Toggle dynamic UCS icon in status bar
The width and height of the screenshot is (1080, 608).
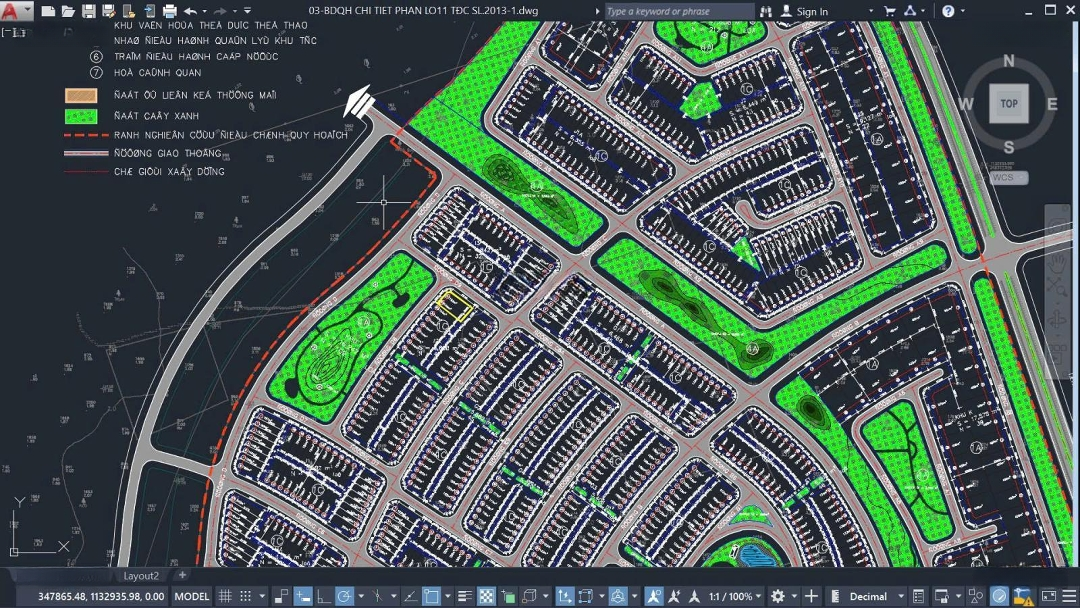pos(565,596)
